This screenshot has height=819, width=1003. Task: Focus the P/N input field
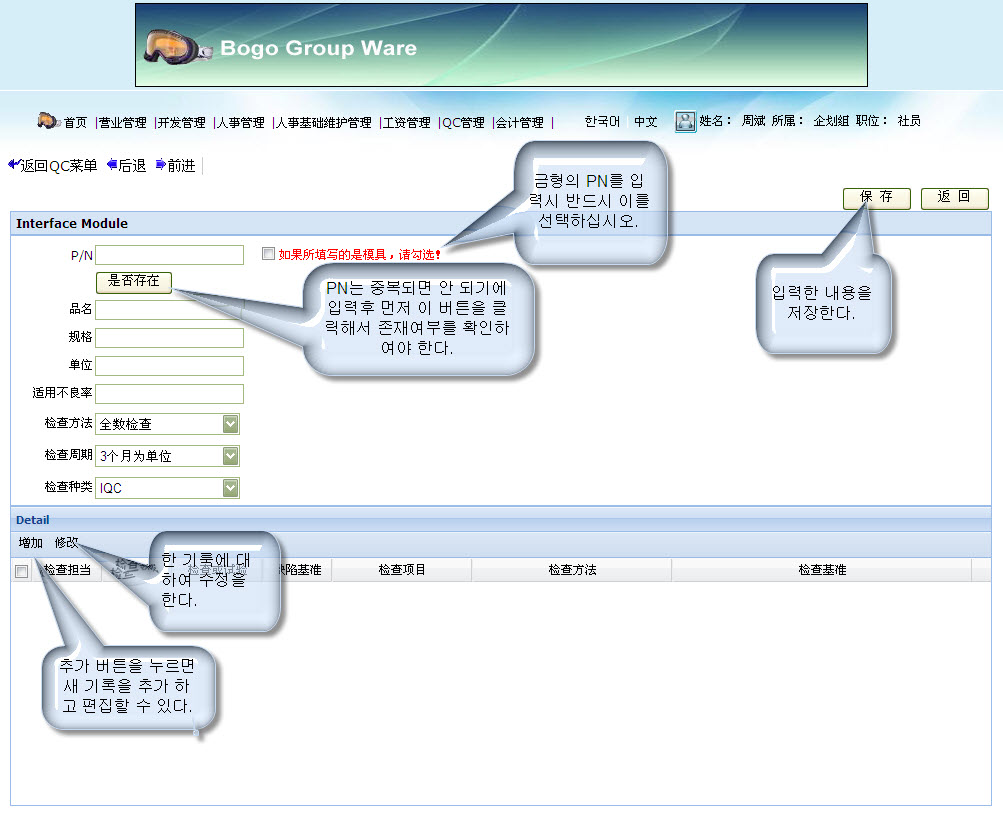pyautogui.click(x=169, y=255)
